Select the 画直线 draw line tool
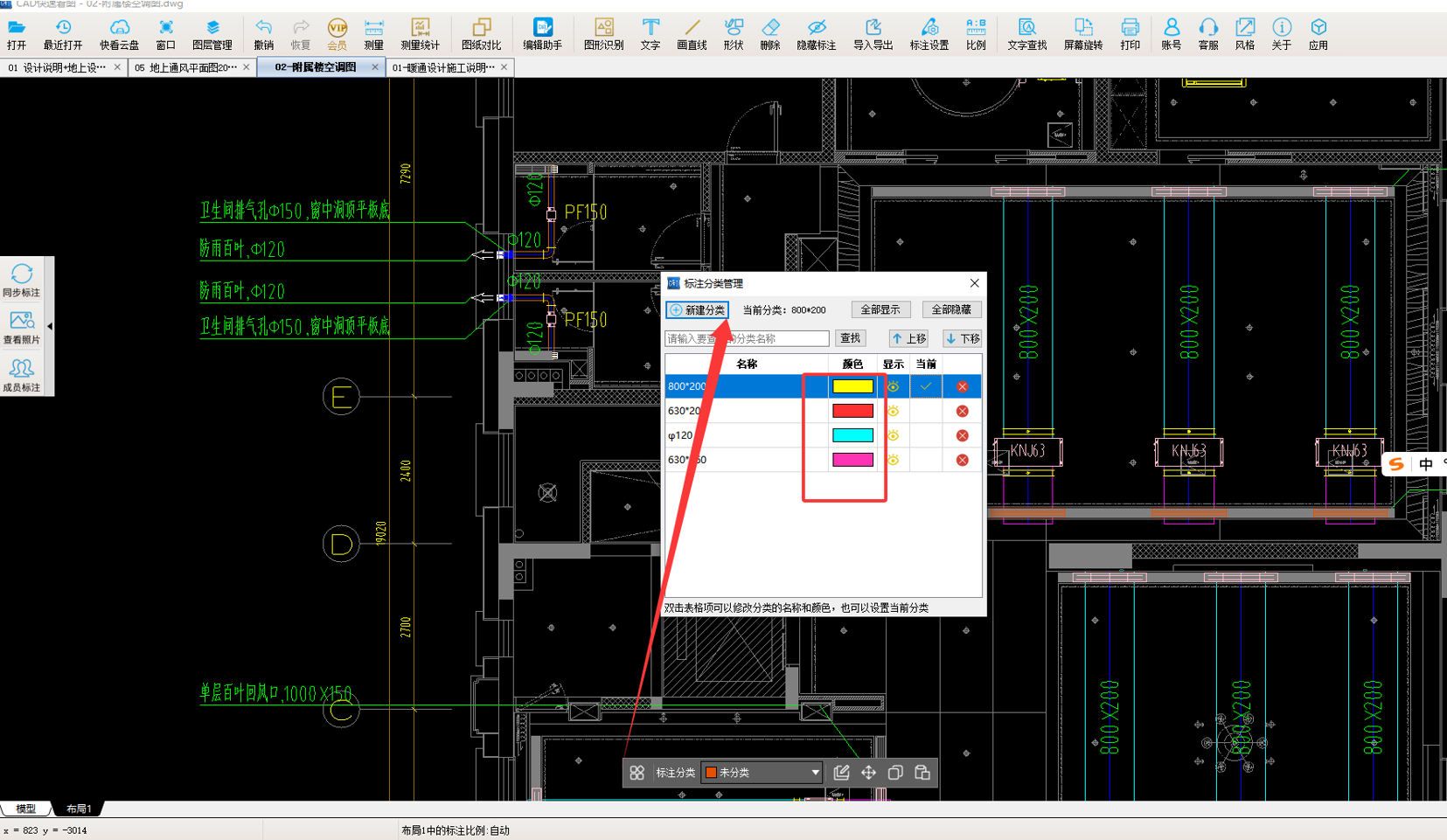Screen dimensions: 1447x840 click(x=692, y=34)
